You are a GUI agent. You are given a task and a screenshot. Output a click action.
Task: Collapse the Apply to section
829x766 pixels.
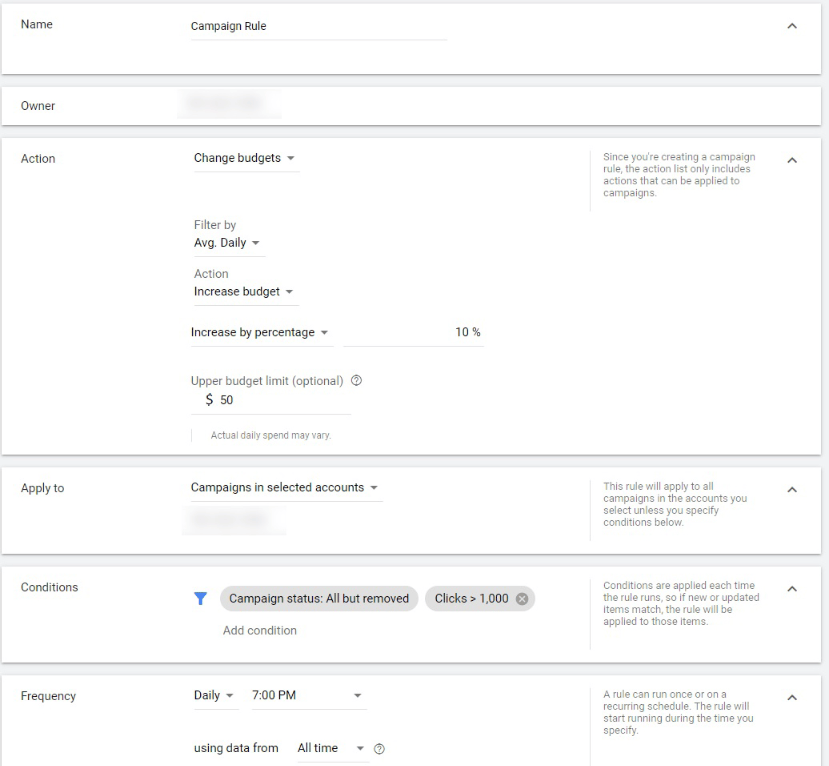pos(792,490)
